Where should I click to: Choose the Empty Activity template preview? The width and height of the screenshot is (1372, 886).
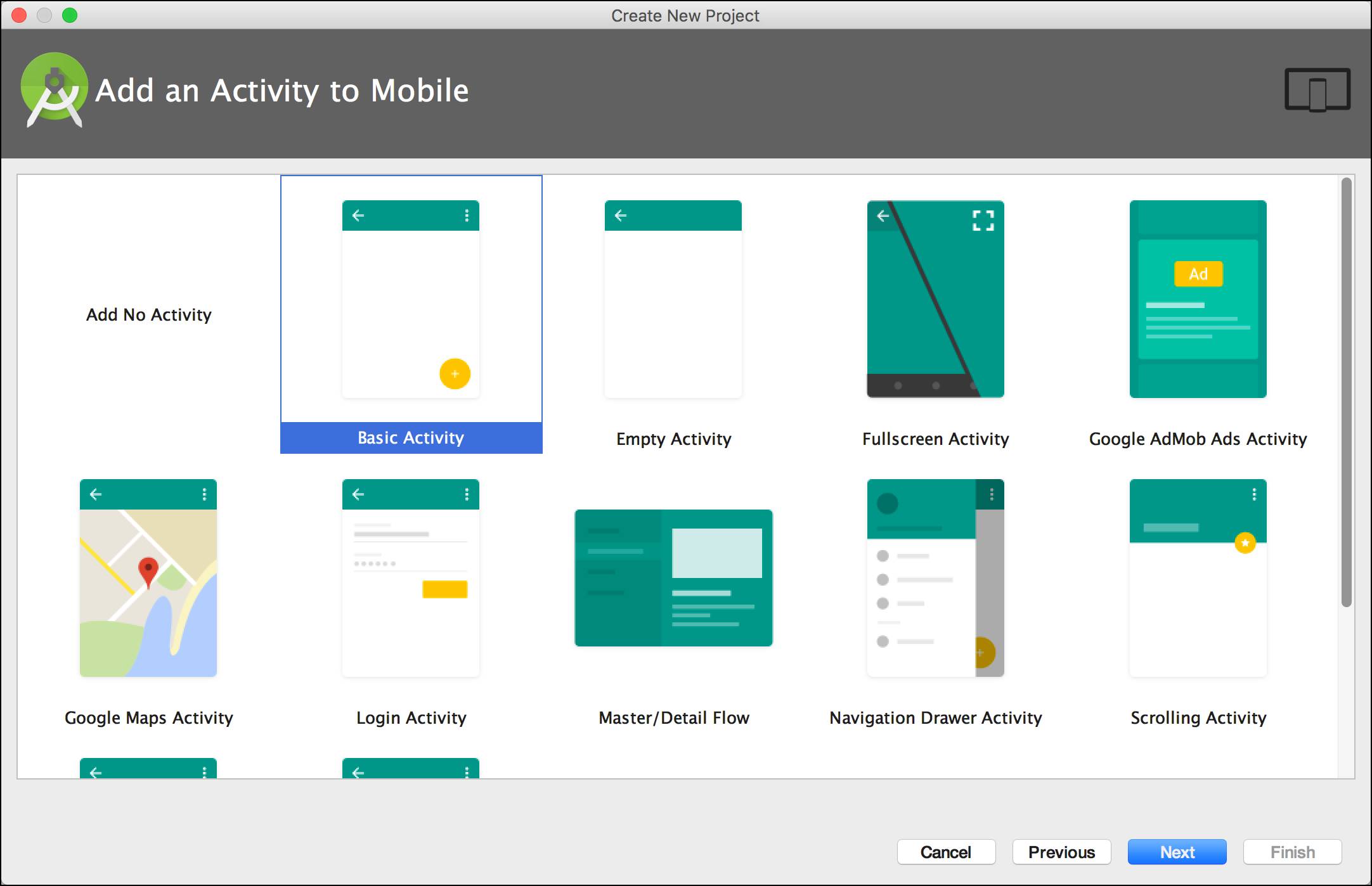(673, 299)
